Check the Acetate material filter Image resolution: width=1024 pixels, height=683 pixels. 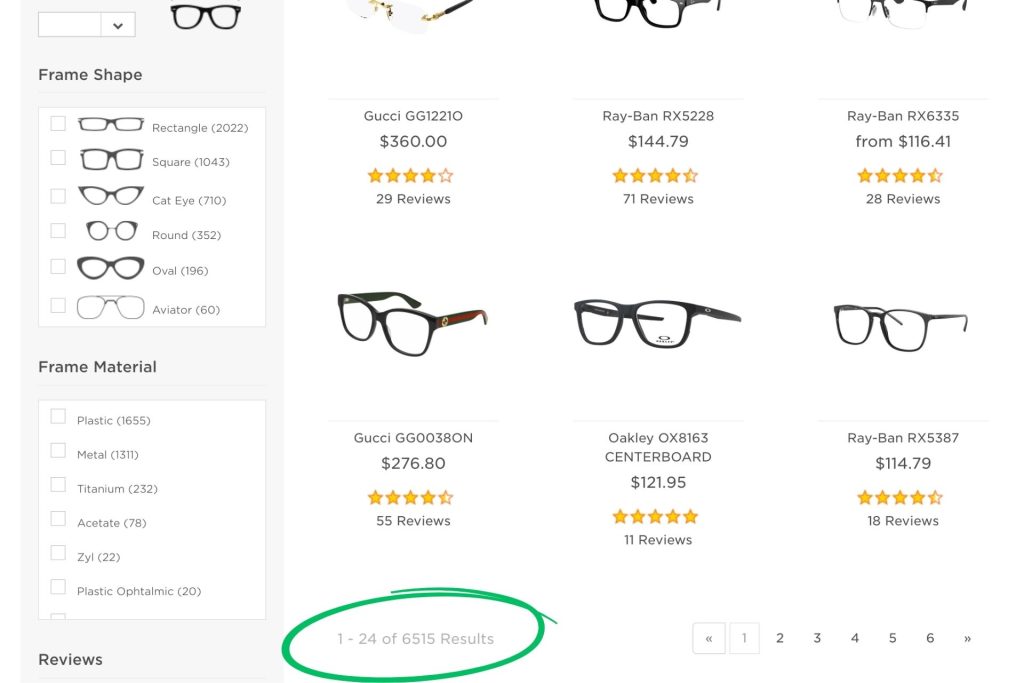point(58,519)
